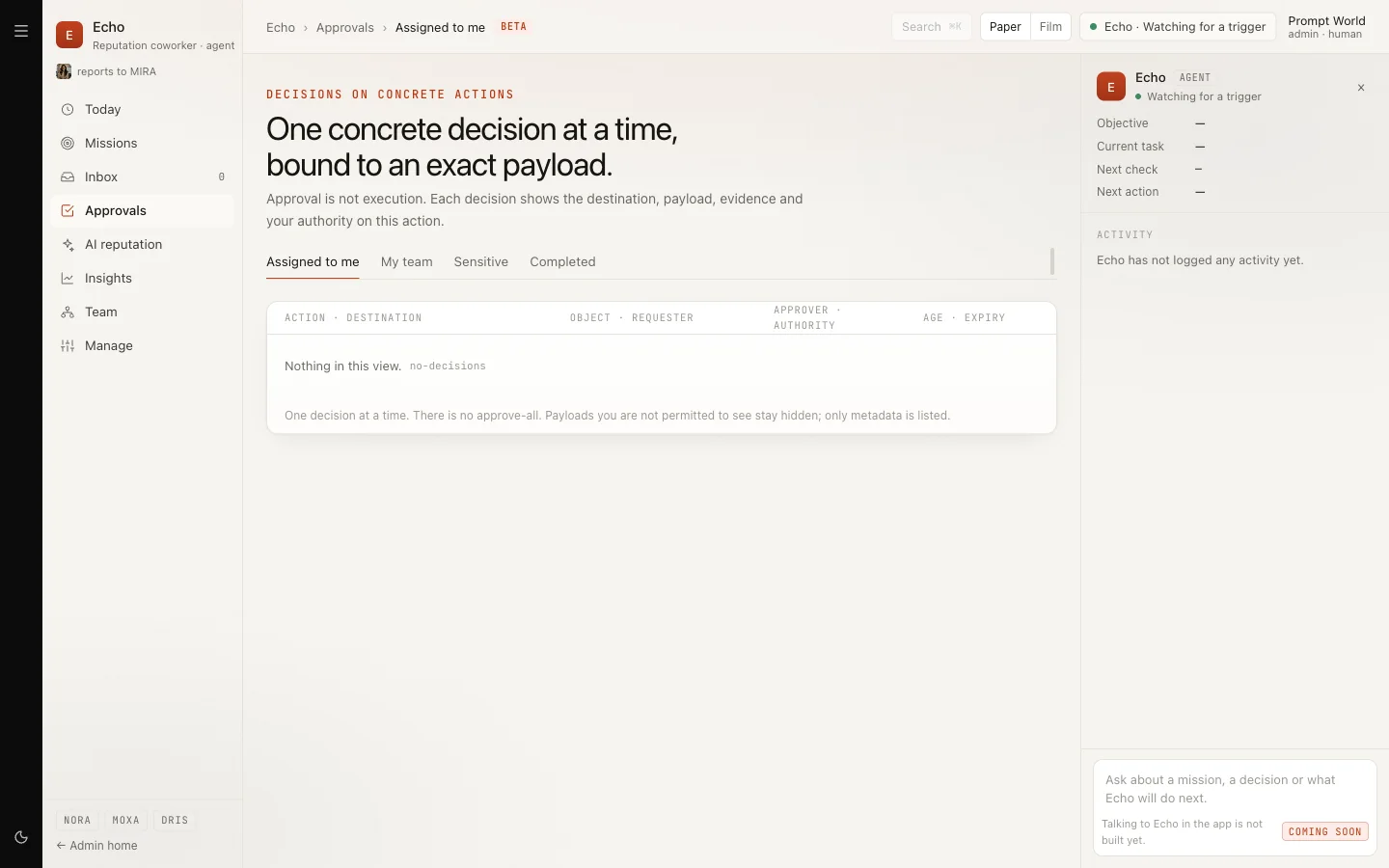Go back to Admin home
1389x868 pixels.
click(x=96, y=846)
